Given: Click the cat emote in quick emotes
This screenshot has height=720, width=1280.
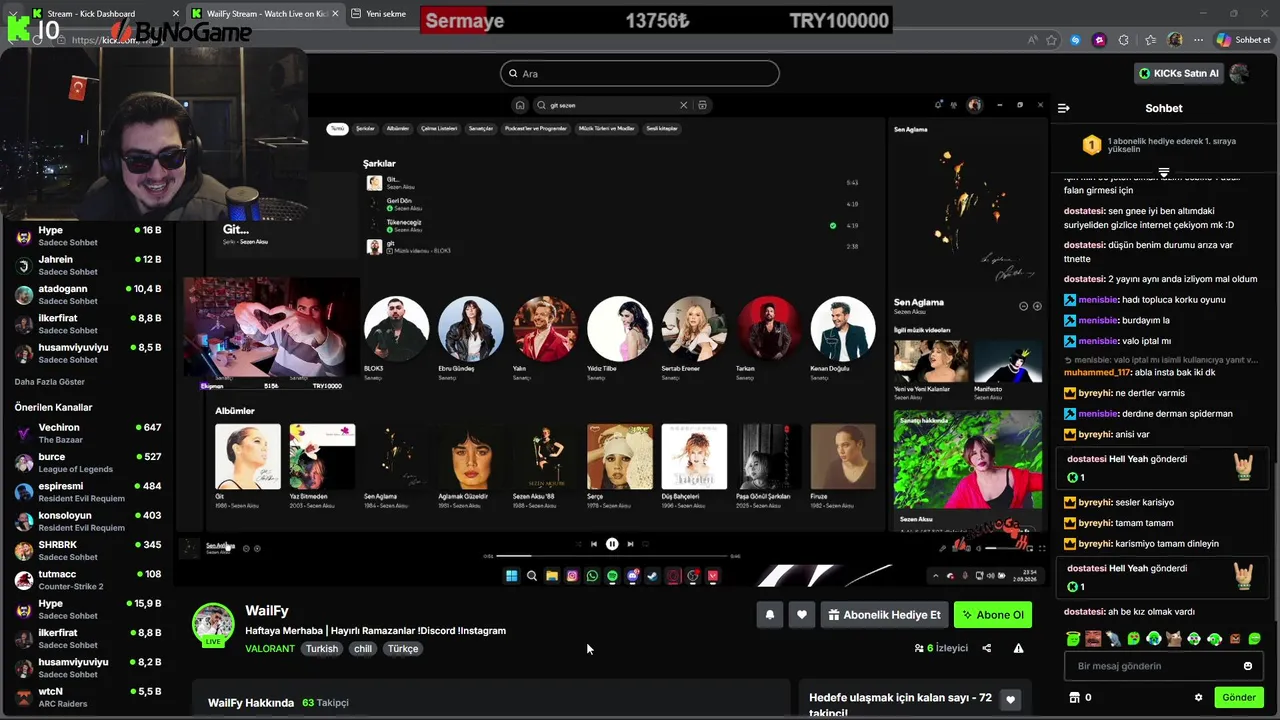Looking at the screenshot, I should pyautogui.click(x=1174, y=638).
